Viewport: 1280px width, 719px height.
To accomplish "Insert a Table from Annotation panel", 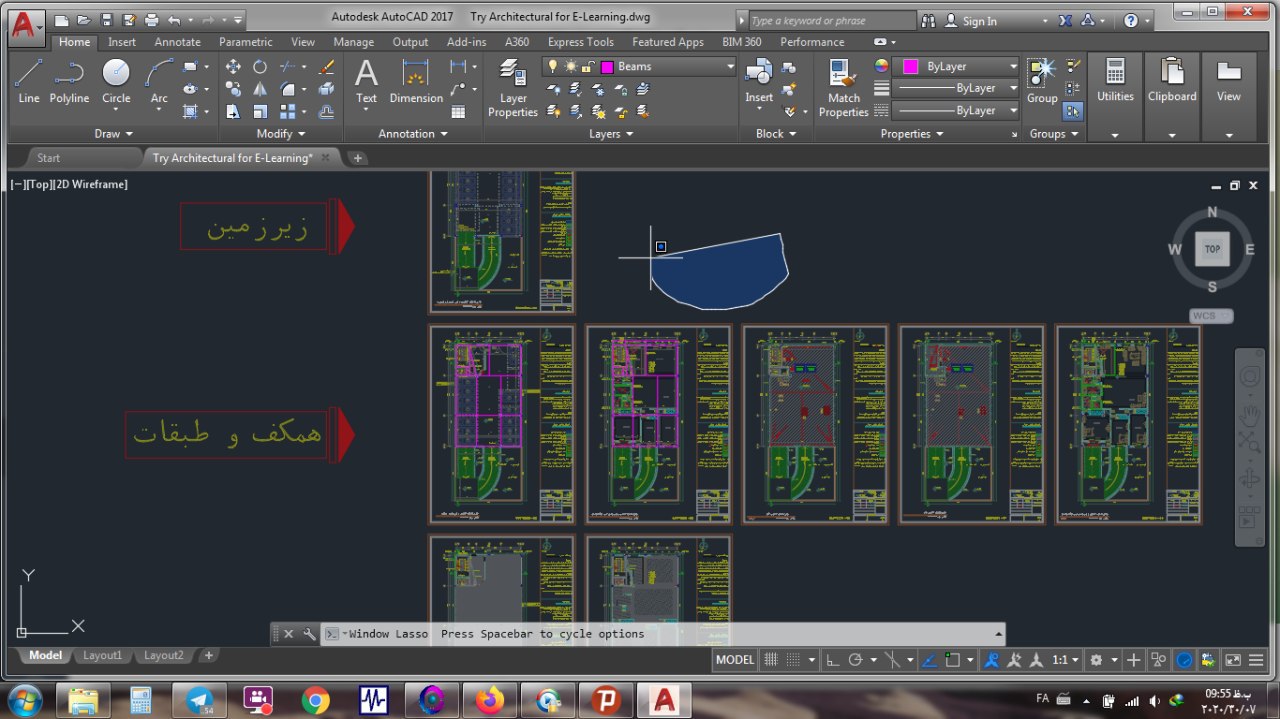I will click(x=458, y=112).
